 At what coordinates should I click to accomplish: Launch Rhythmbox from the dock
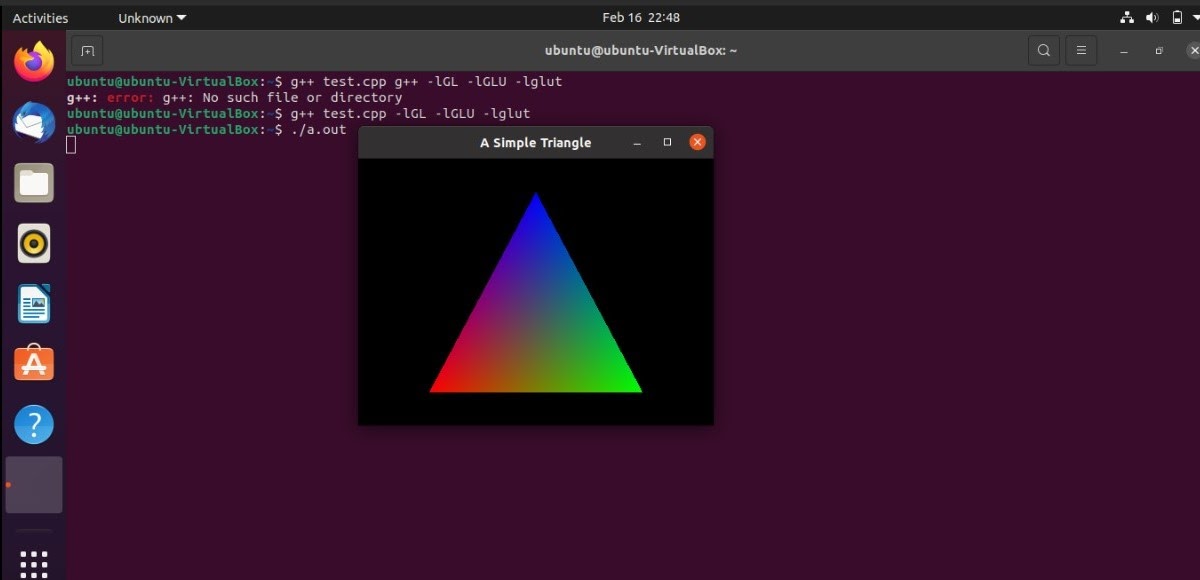click(33, 242)
